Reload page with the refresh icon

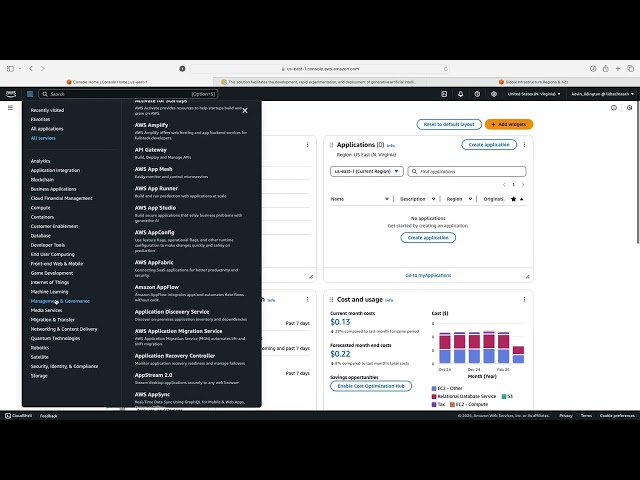446,69
